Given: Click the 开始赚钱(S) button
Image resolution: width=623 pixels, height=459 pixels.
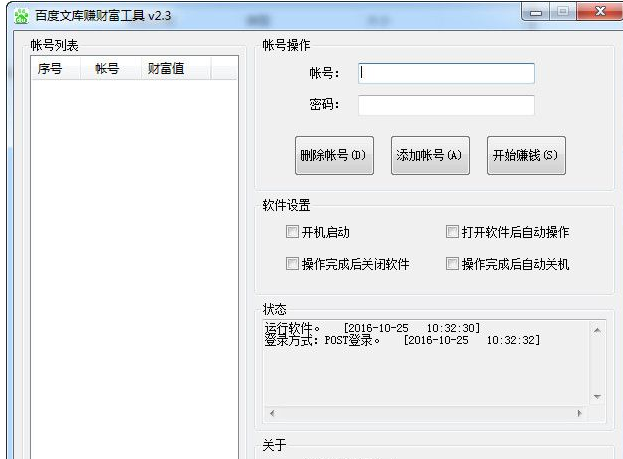Looking at the screenshot, I should (526, 155).
